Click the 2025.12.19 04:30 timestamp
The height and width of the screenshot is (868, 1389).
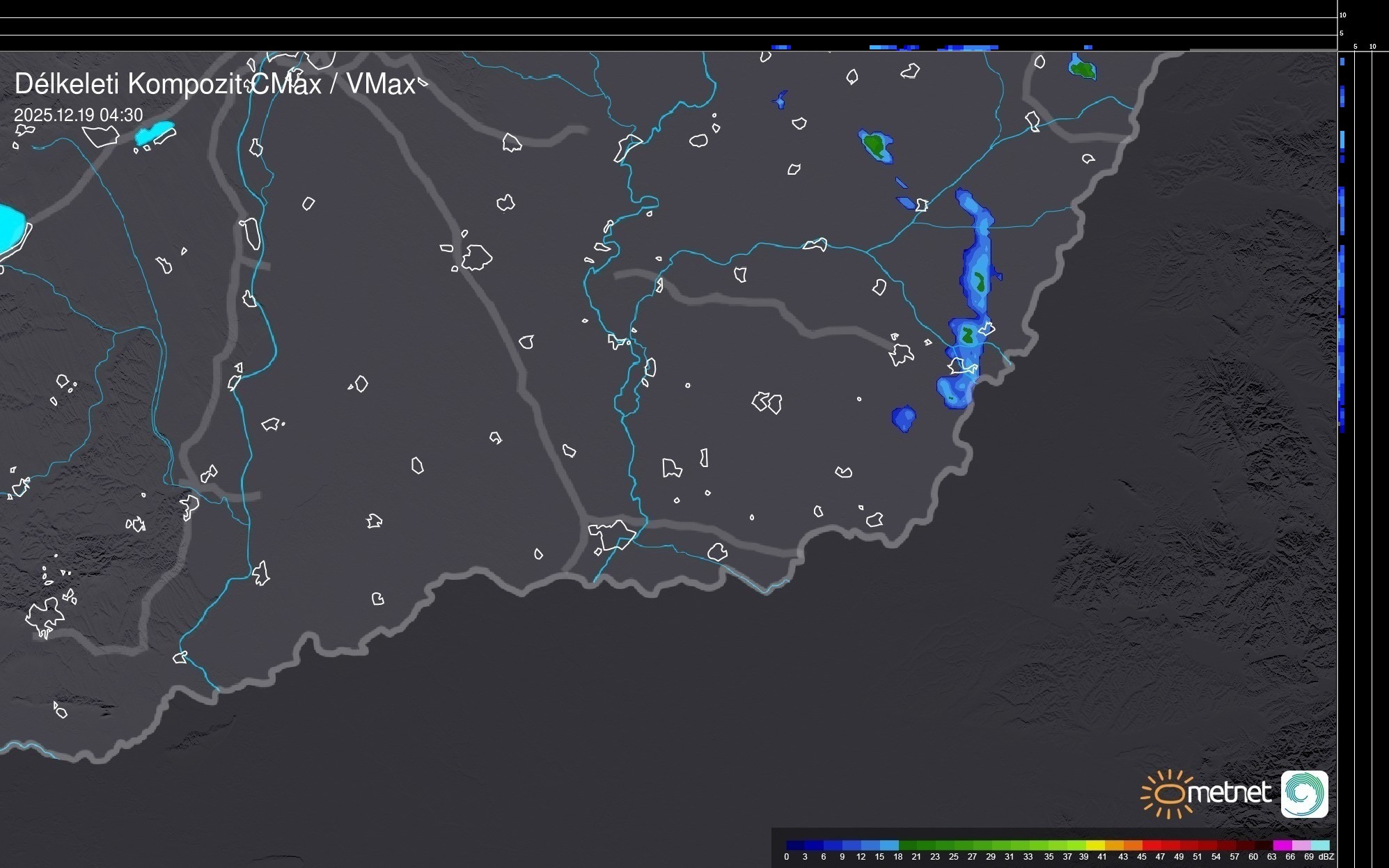(78, 116)
